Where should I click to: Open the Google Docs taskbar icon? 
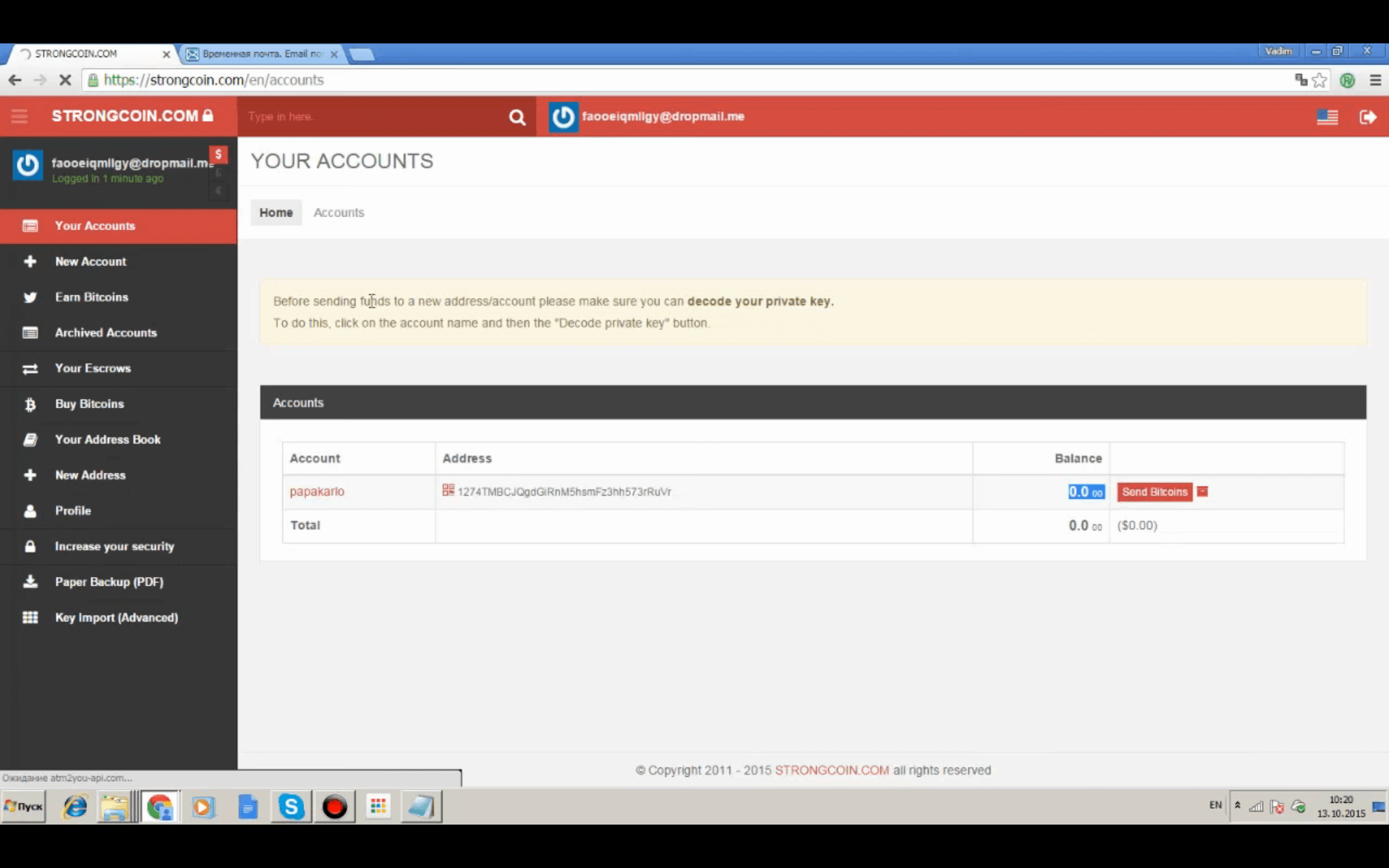click(x=247, y=807)
